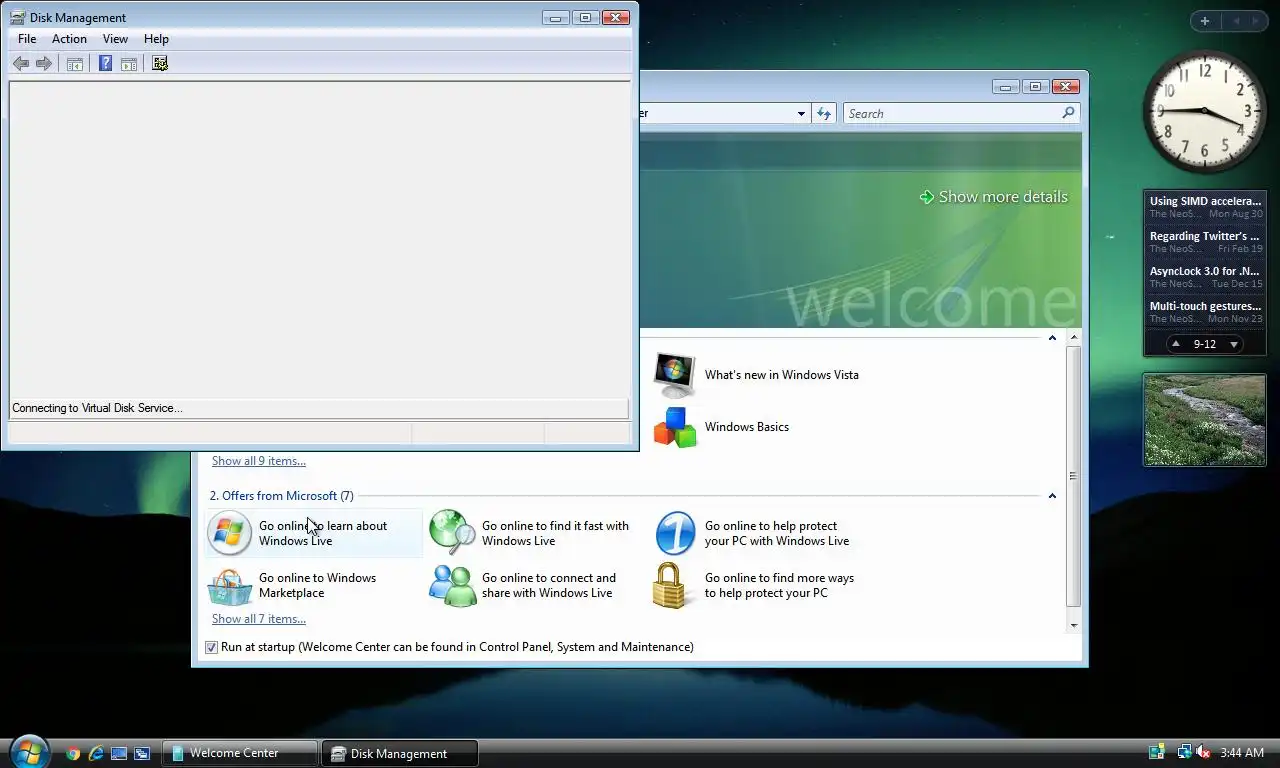Open Regarding Twitter's feed headline
The height and width of the screenshot is (768, 1280).
pos(1205,236)
